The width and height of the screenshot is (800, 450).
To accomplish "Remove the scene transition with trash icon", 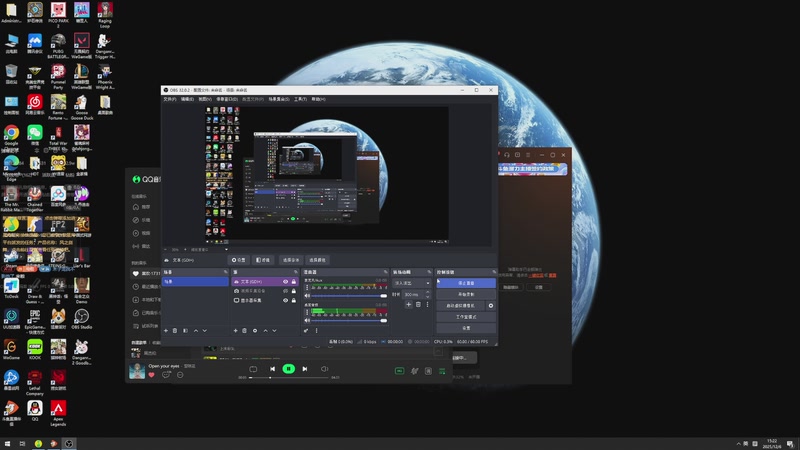I will pyautogui.click(x=418, y=305).
